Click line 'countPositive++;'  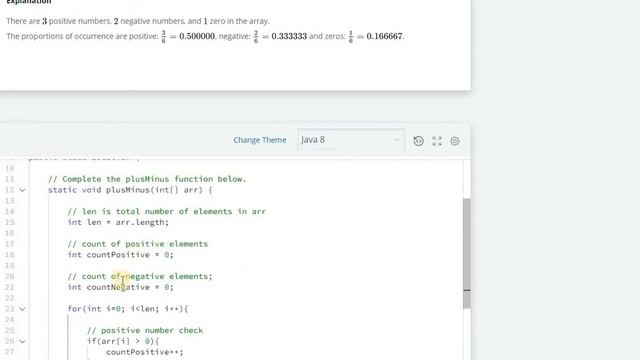click(x=144, y=352)
